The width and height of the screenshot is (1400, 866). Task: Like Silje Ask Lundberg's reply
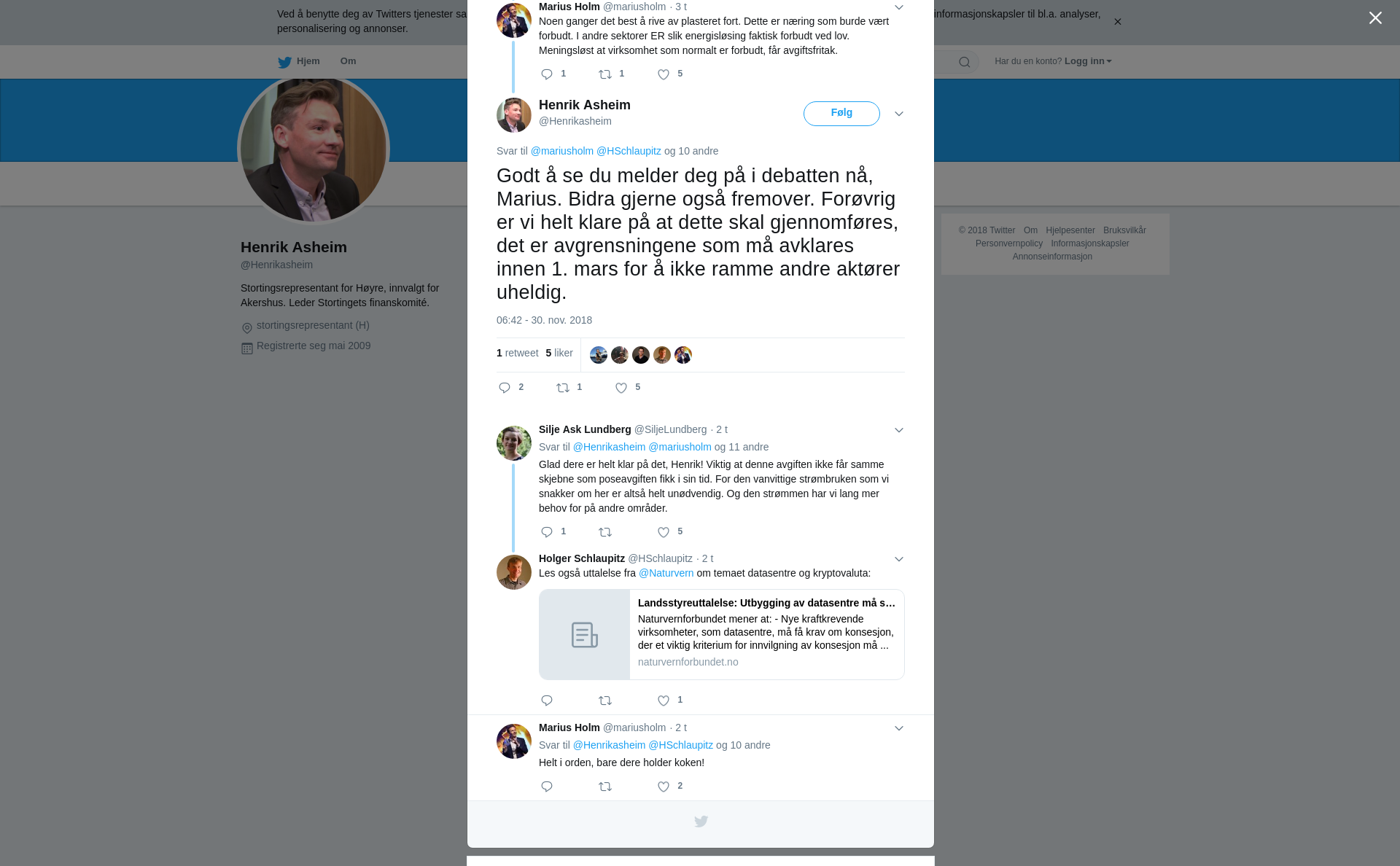tap(664, 532)
